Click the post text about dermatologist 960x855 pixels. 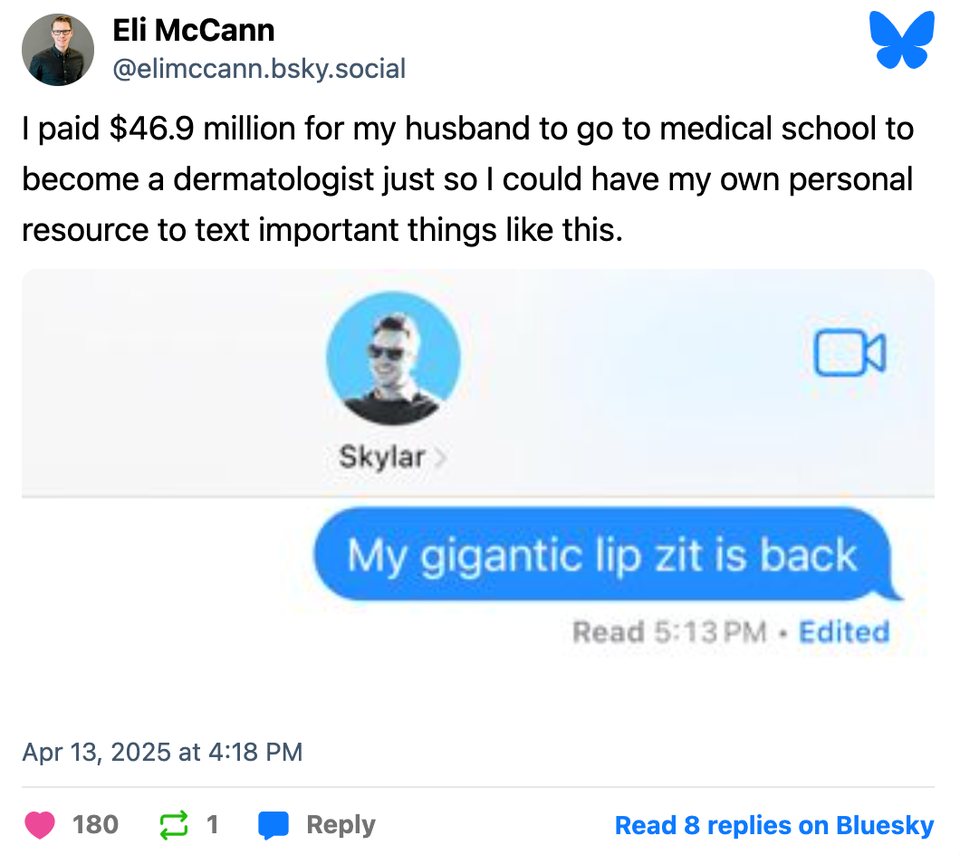tap(468, 179)
